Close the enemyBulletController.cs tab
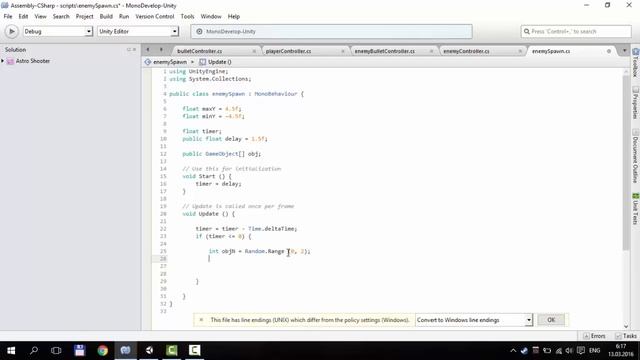Screen dimensions: 640x360 431,51
